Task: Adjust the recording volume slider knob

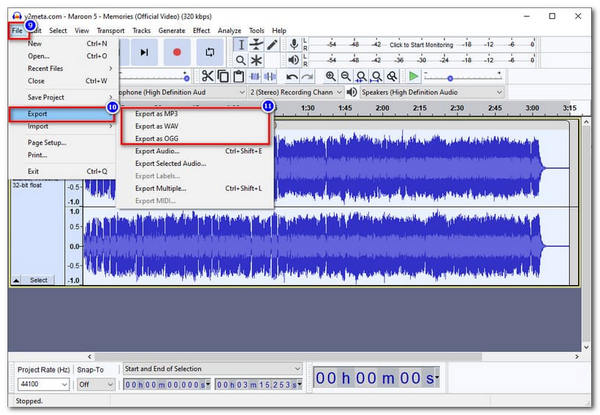Action: point(186,78)
